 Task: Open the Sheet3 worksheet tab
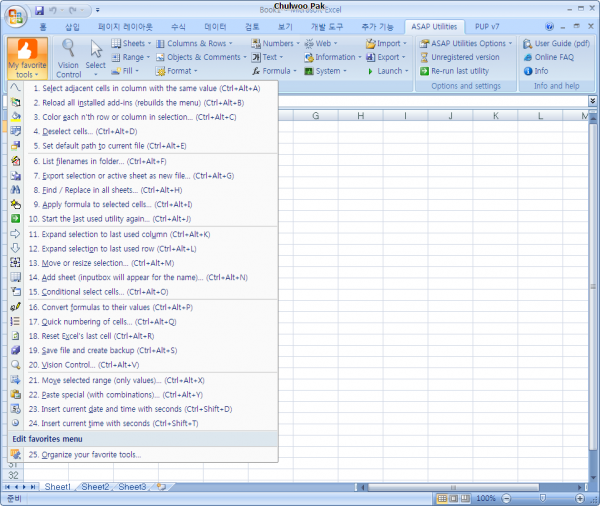point(132,487)
